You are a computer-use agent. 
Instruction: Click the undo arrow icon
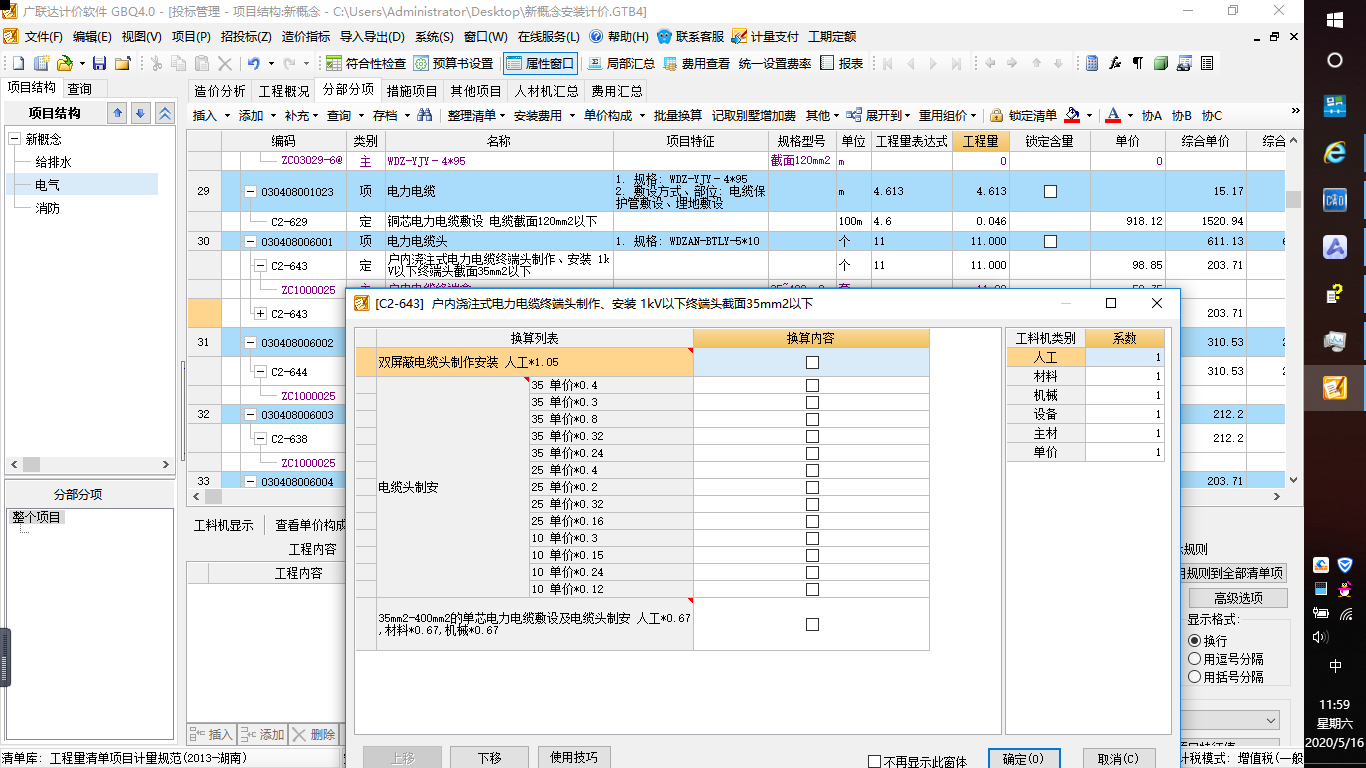(x=254, y=63)
